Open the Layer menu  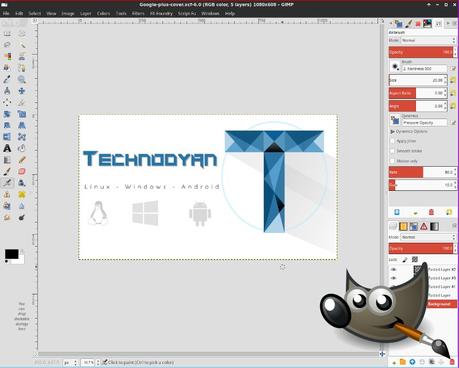coord(86,14)
